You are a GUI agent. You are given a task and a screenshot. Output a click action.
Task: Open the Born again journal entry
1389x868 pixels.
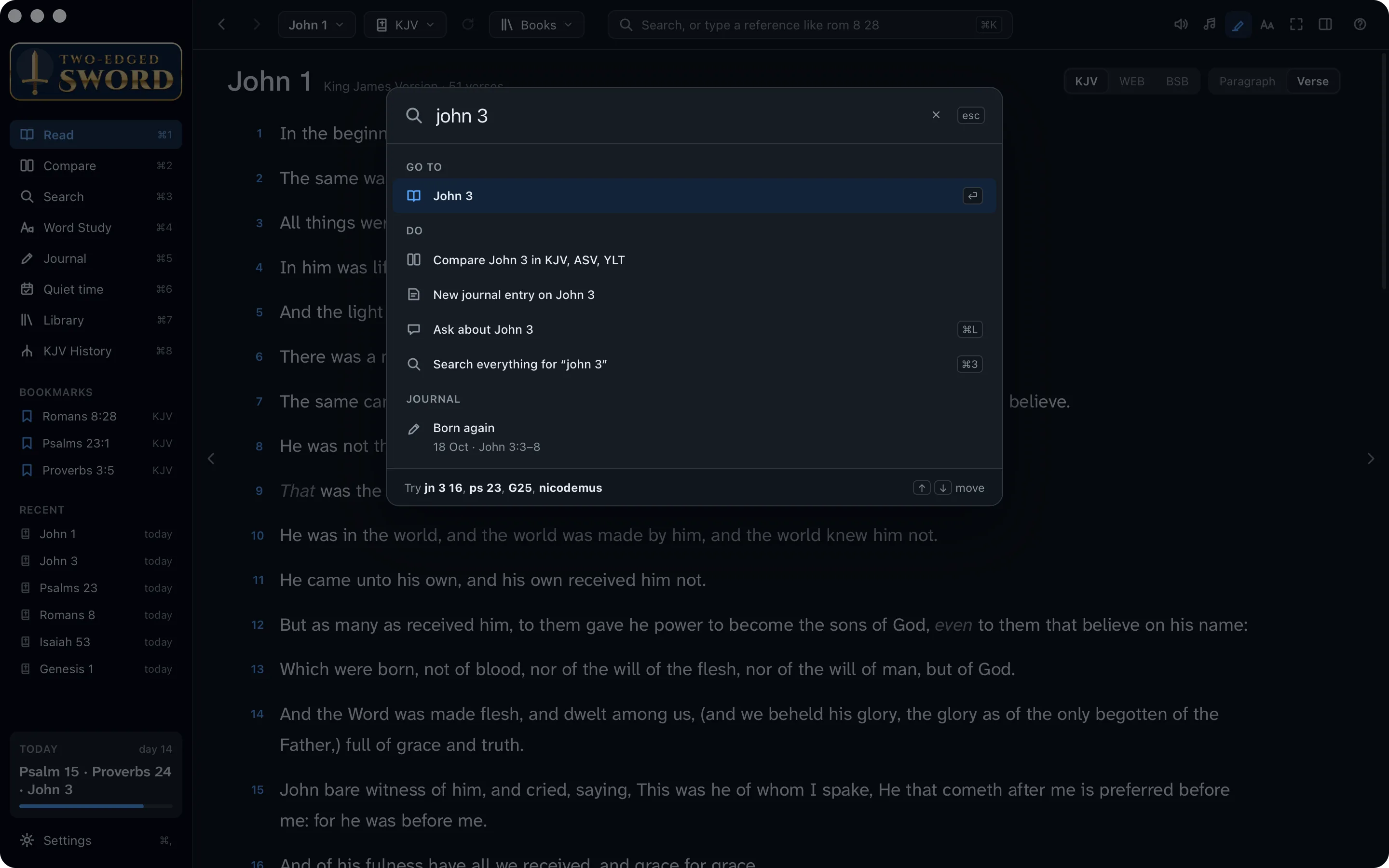pos(694,437)
